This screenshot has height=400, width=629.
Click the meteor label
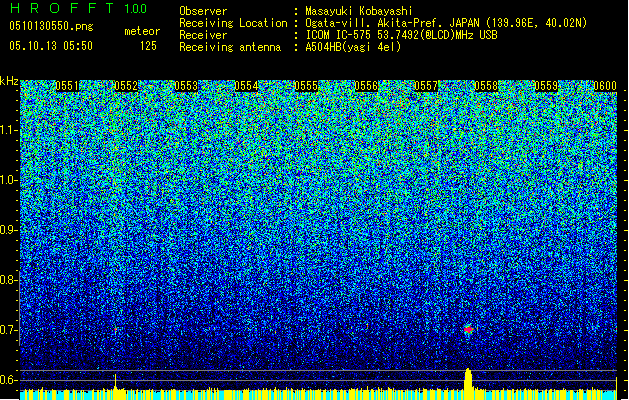142,31
